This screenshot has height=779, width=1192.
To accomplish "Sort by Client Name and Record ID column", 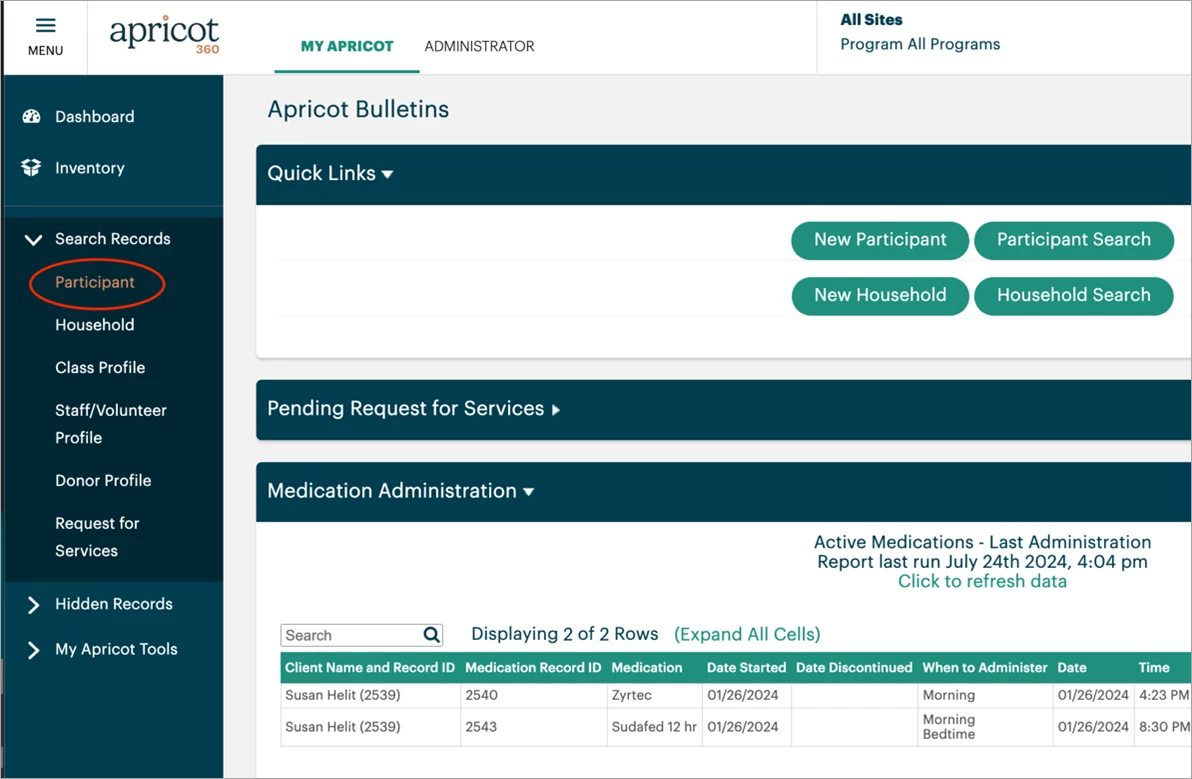I will coord(370,667).
